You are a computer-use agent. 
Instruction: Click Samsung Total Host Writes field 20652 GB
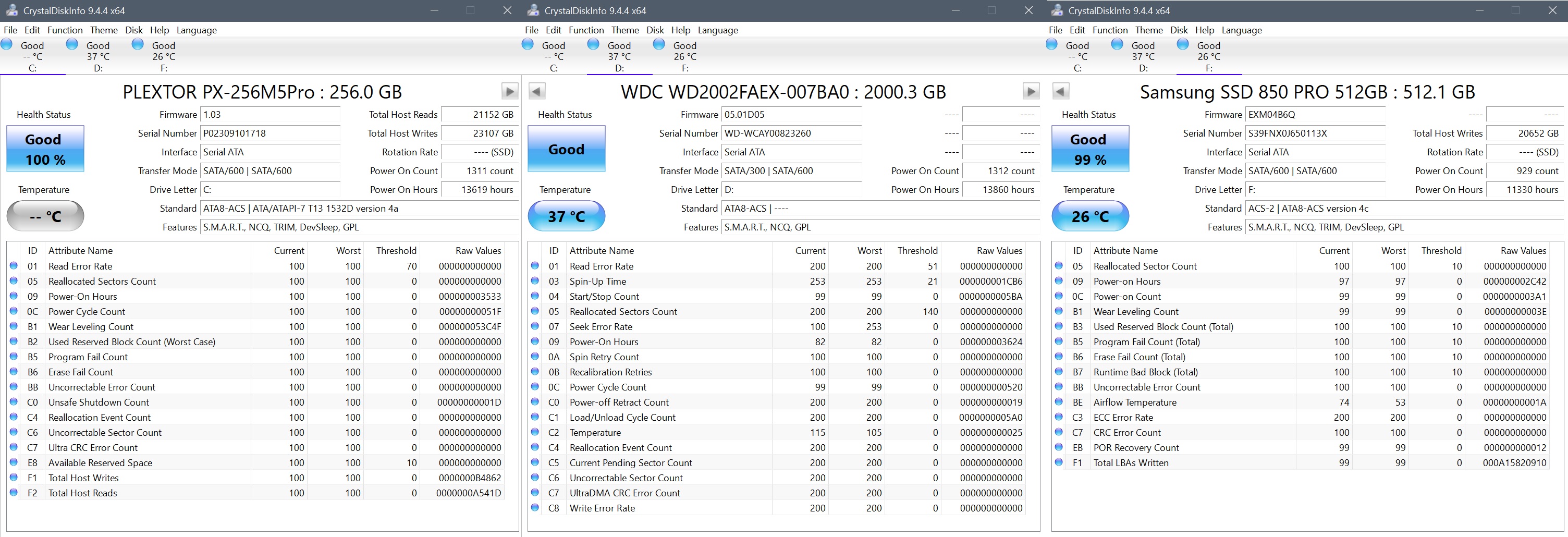tap(1524, 133)
